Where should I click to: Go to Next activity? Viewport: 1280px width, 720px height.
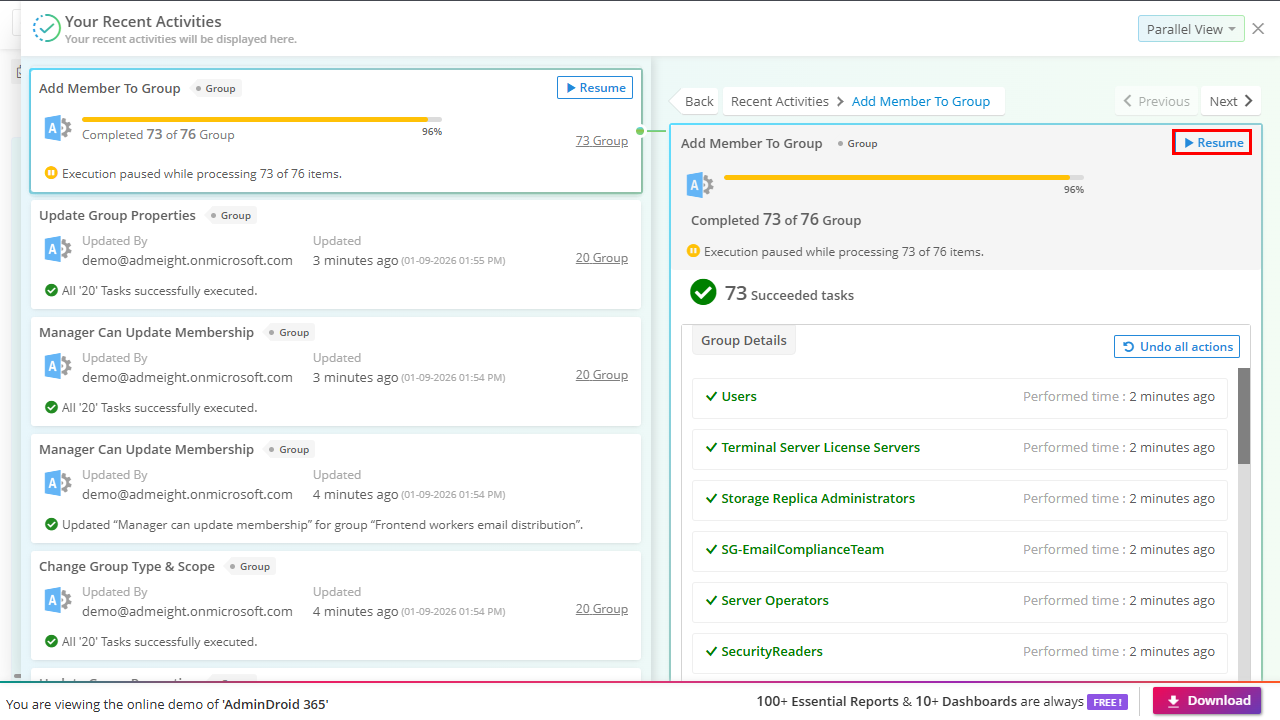[x=1231, y=101]
